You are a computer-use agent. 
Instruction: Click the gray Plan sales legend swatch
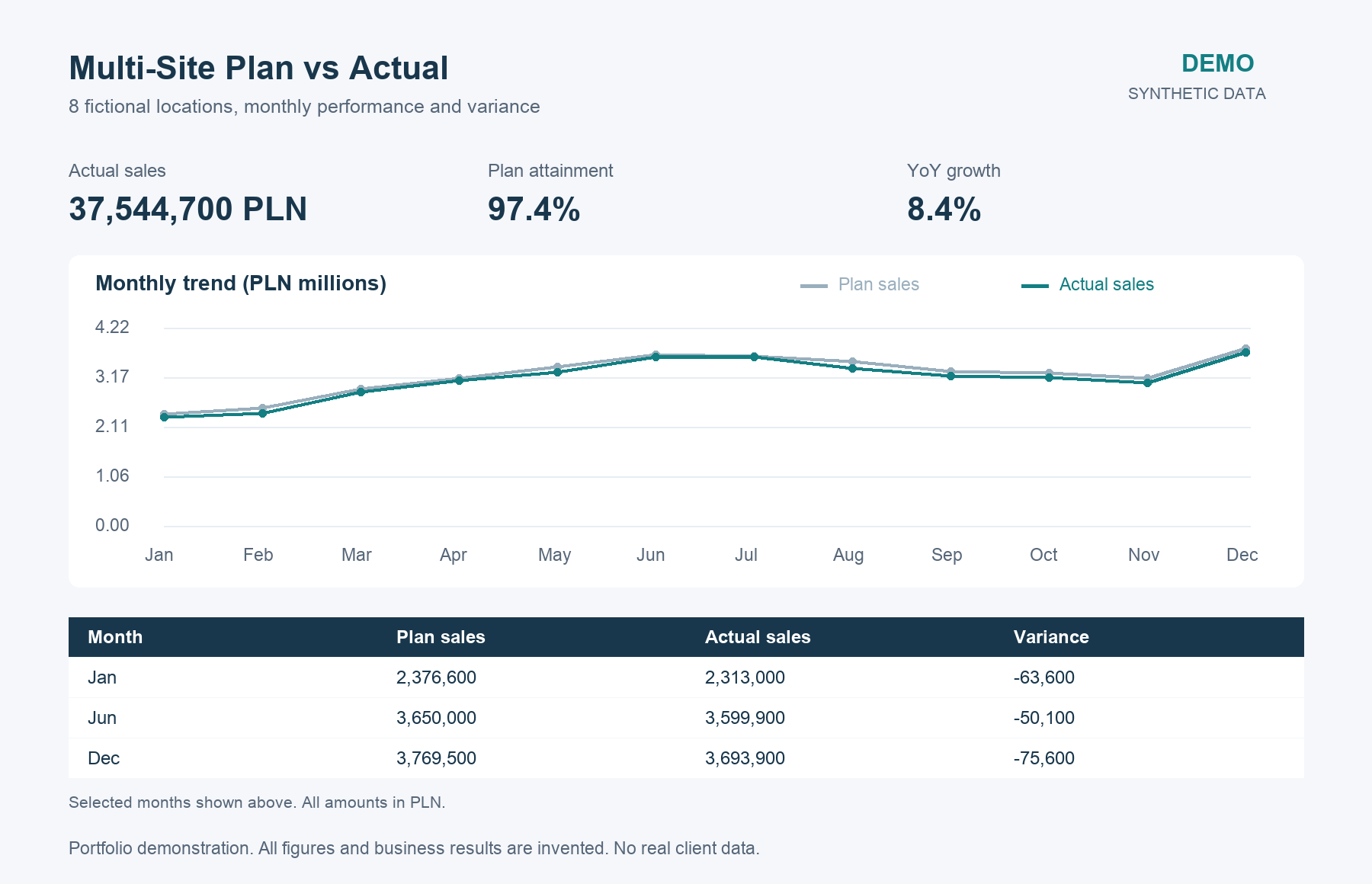(814, 286)
